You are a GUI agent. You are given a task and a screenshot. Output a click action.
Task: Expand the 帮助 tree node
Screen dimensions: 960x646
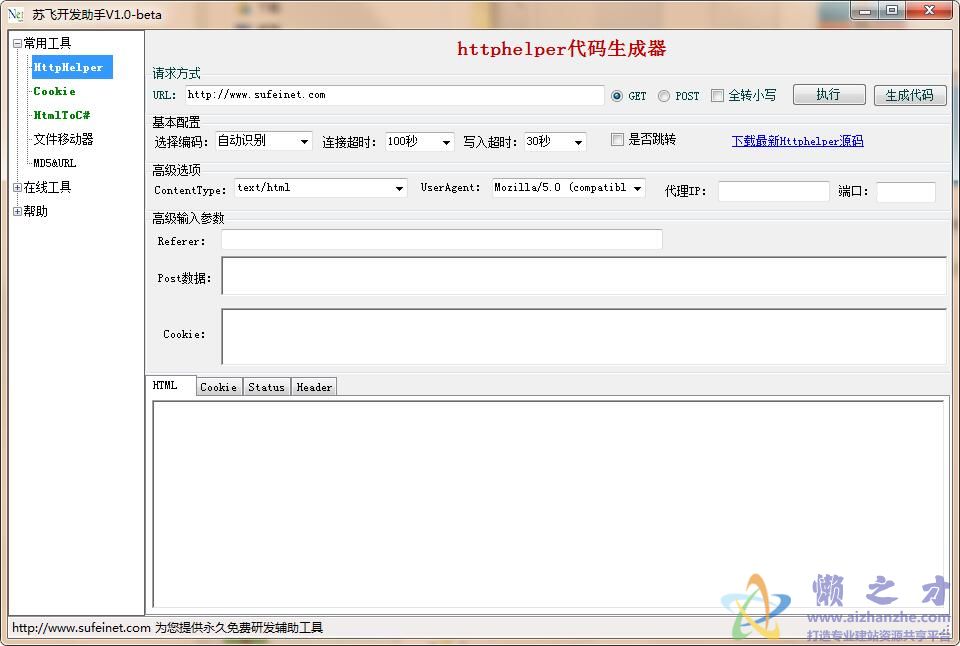(16, 211)
